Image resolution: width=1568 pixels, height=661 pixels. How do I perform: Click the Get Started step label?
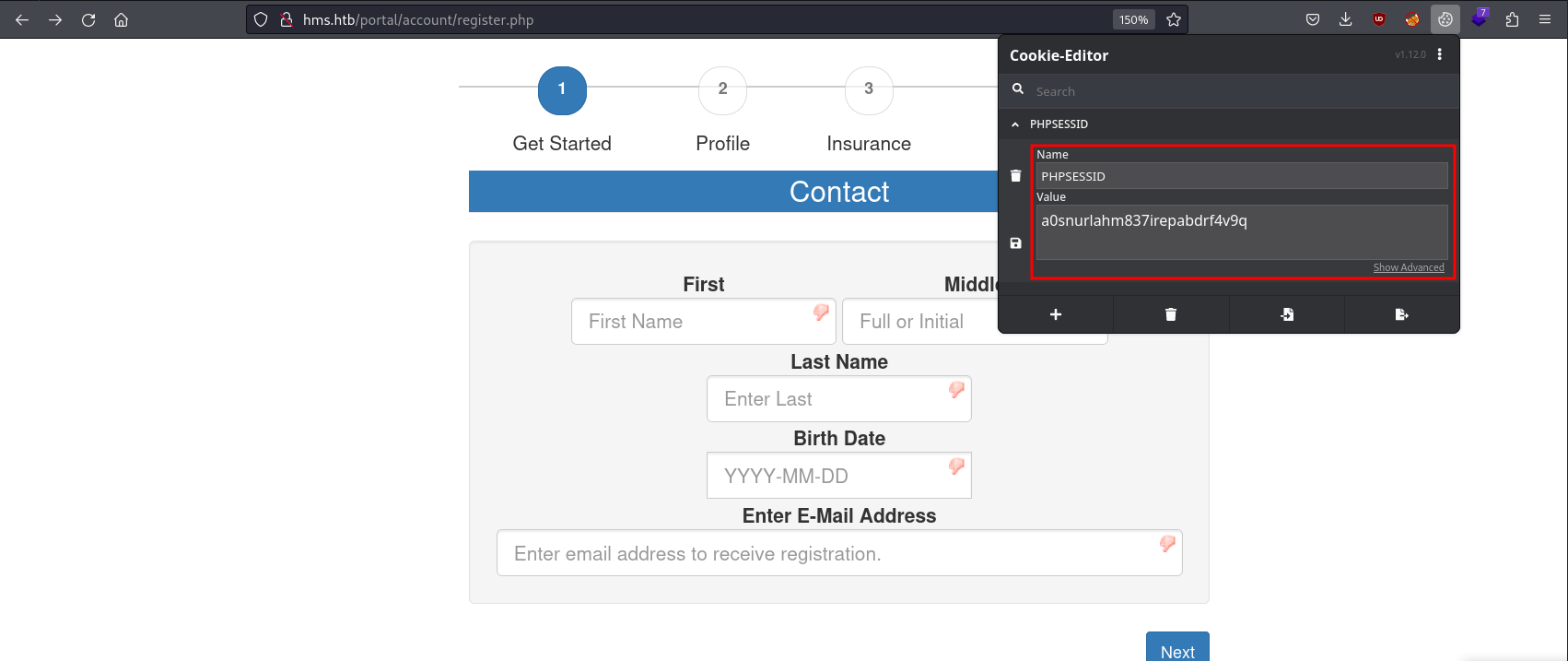coord(562,143)
